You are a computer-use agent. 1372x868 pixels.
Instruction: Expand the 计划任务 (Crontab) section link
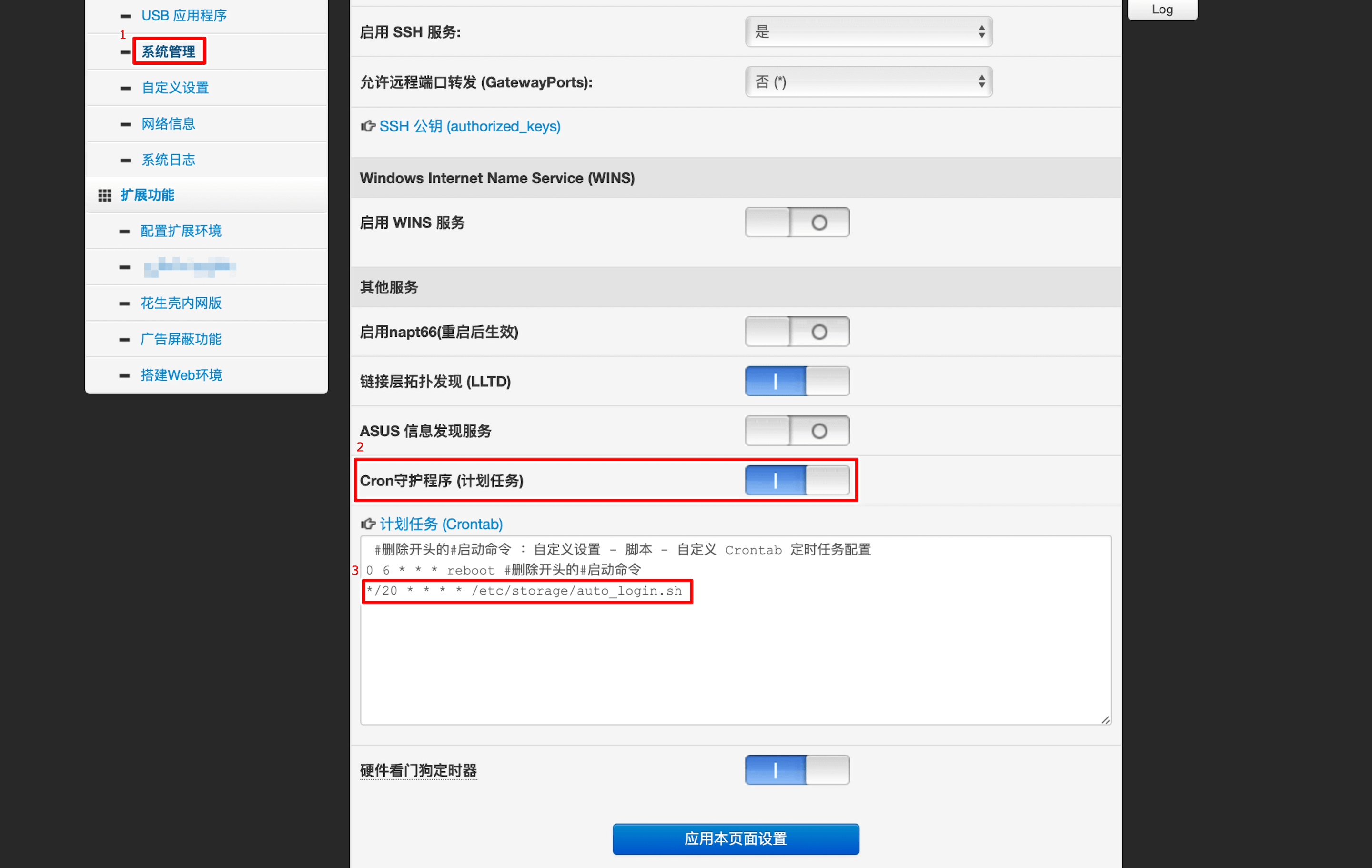tap(441, 524)
